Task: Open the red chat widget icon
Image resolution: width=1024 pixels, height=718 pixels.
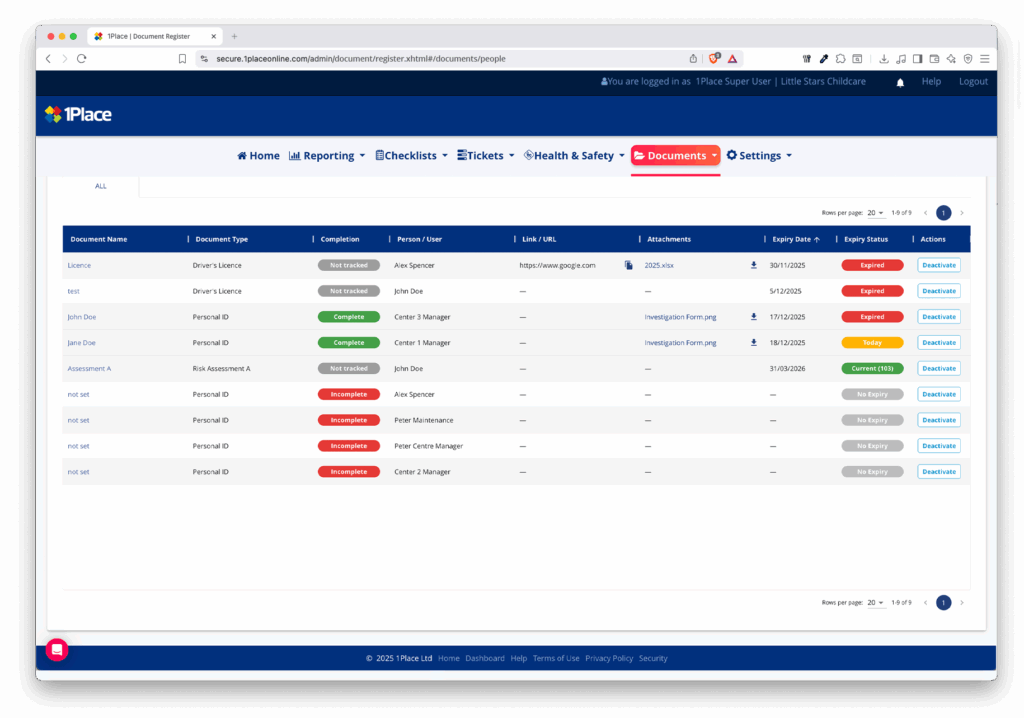Action: (x=57, y=649)
